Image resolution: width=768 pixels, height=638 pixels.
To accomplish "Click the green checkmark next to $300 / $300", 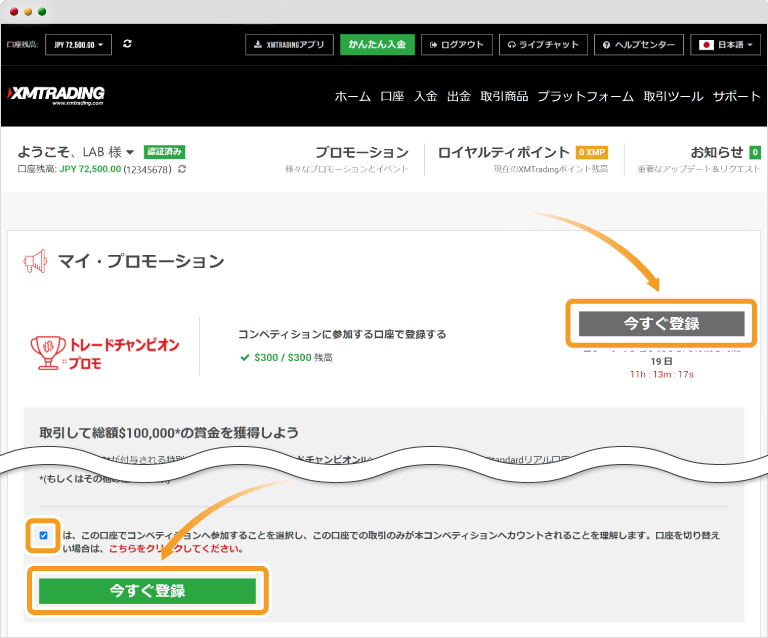I will [x=245, y=357].
